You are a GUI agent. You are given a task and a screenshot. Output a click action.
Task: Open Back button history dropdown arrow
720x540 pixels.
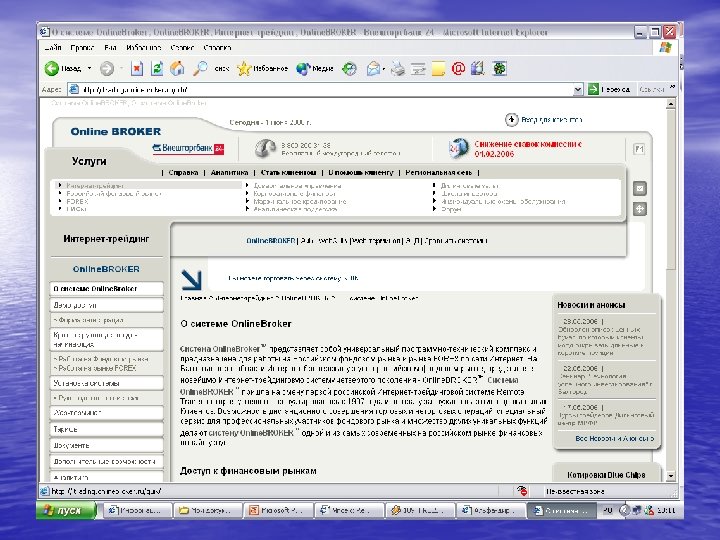point(90,69)
